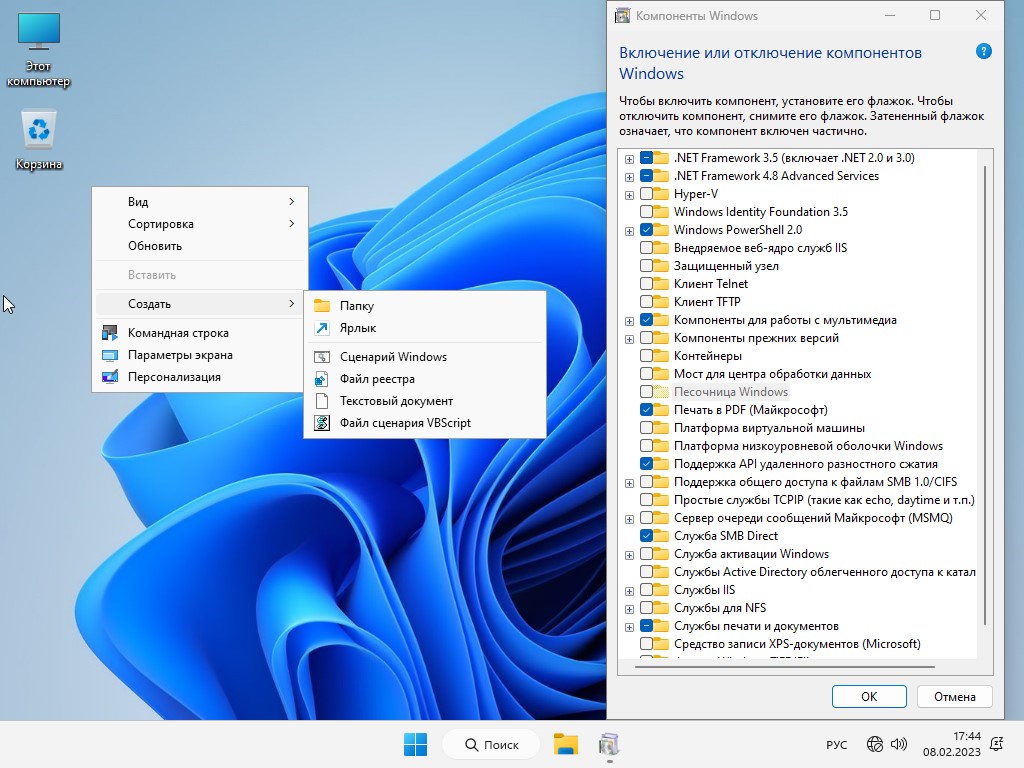
Task: Expand 'Компоненты прежних версий' node
Action: pos(630,339)
